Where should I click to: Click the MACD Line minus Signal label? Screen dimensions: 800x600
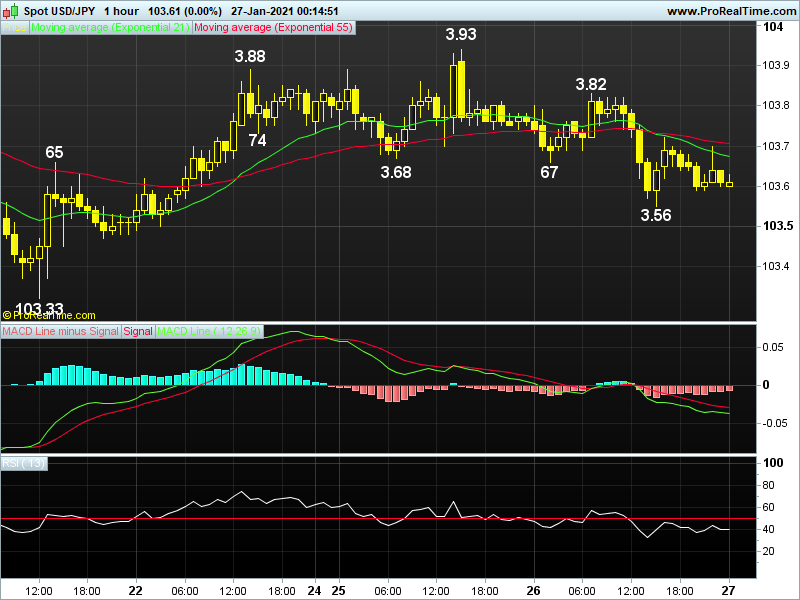point(60,331)
